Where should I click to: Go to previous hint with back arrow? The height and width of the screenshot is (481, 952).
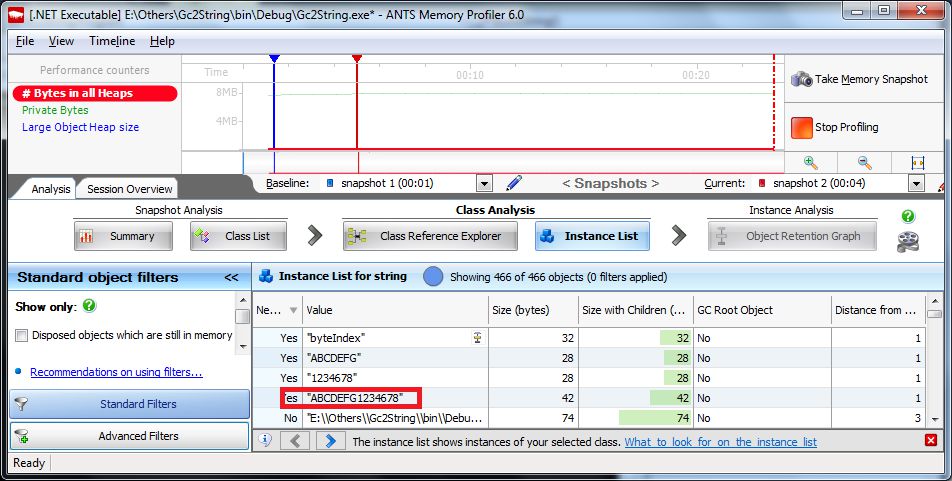(296, 441)
